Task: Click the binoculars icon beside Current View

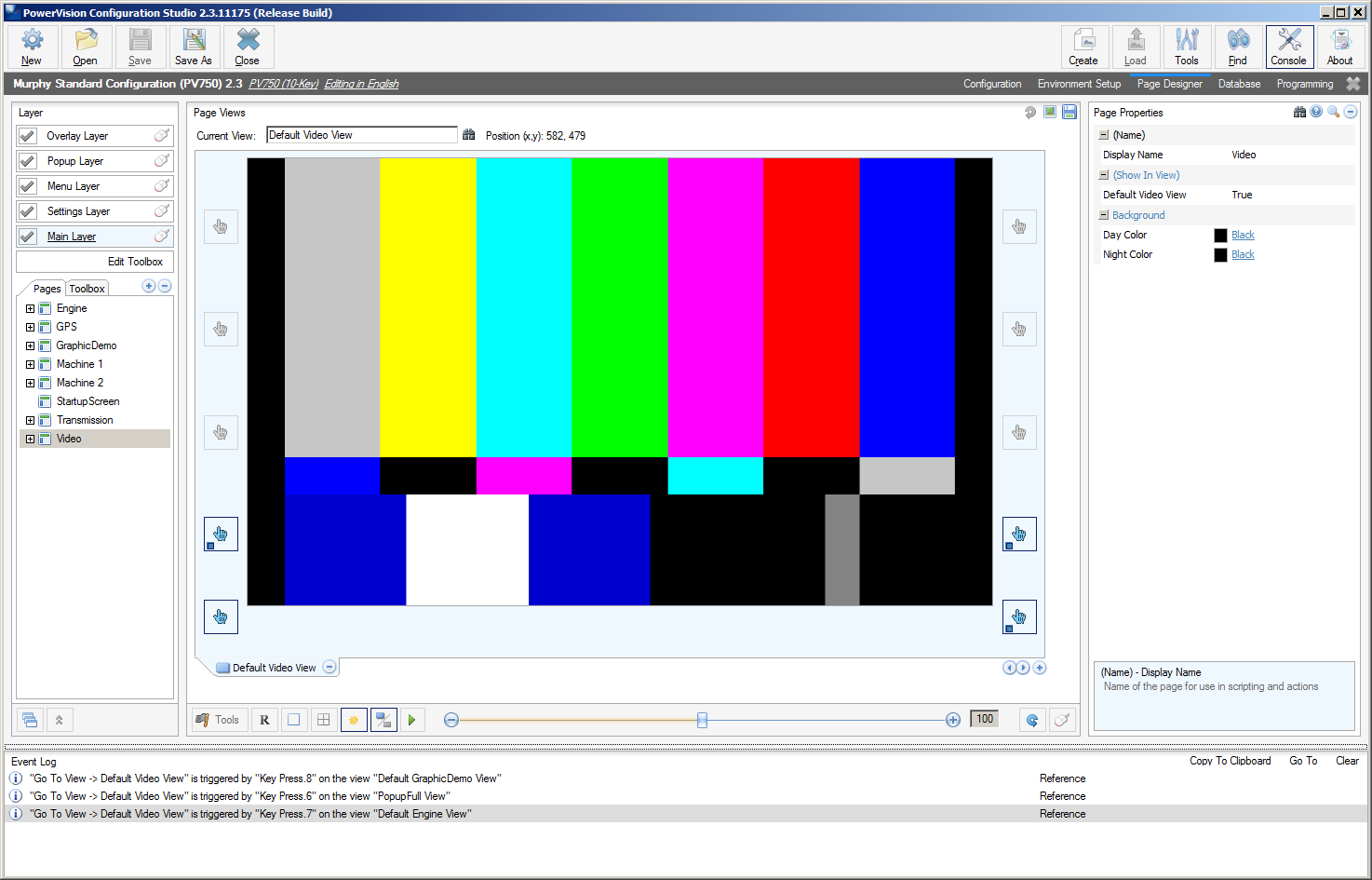Action: coord(469,135)
